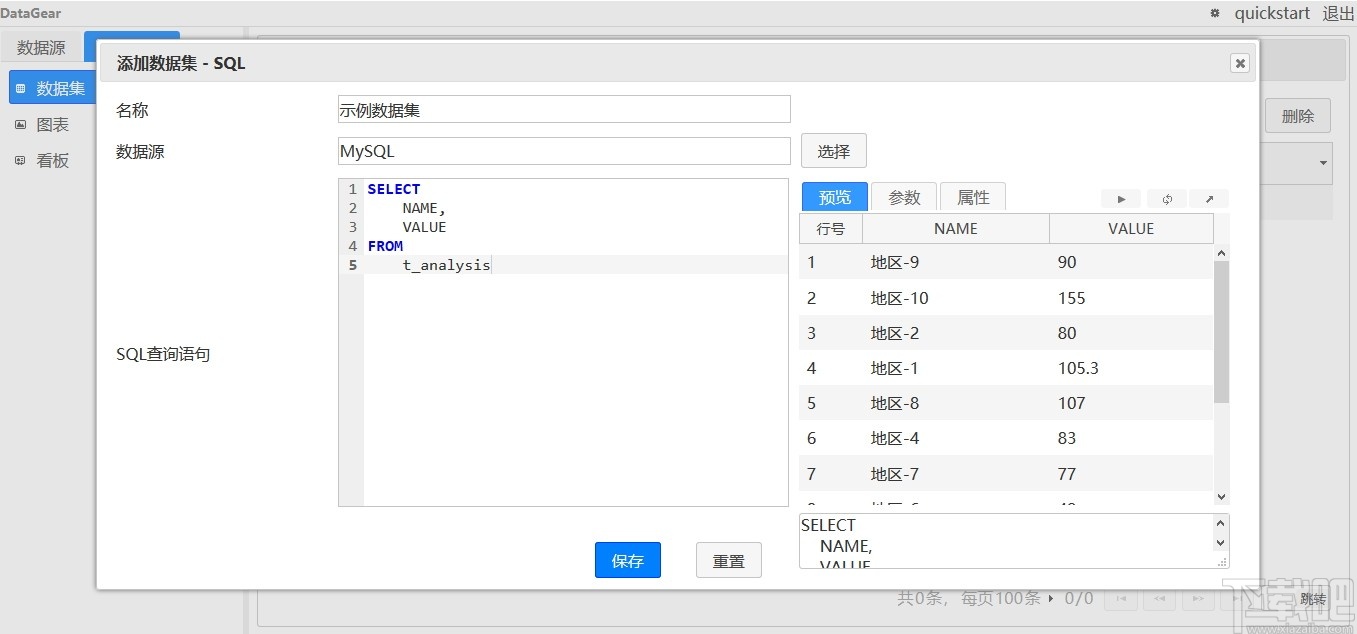Switch to the 参数 tab
The width and height of the screenshot is (1357, 634).
[903, 196]
